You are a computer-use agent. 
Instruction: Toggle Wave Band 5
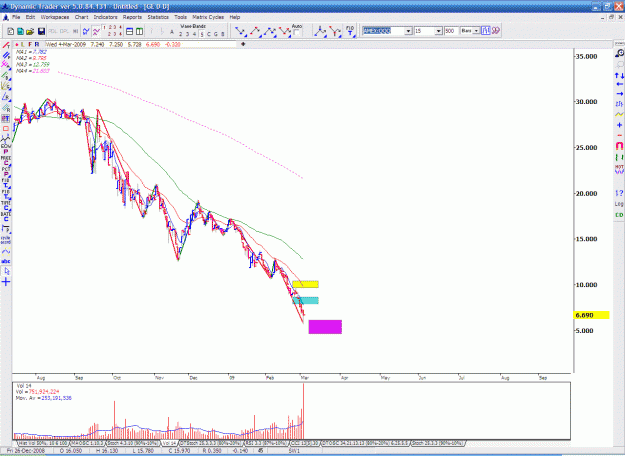(202, 34)
